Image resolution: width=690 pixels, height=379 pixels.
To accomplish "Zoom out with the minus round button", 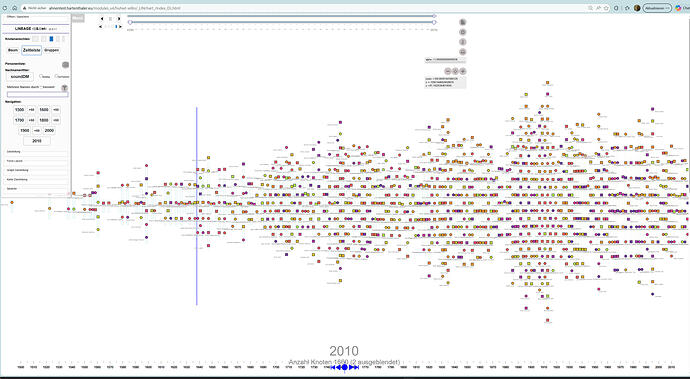I will [x=448, y=71].
